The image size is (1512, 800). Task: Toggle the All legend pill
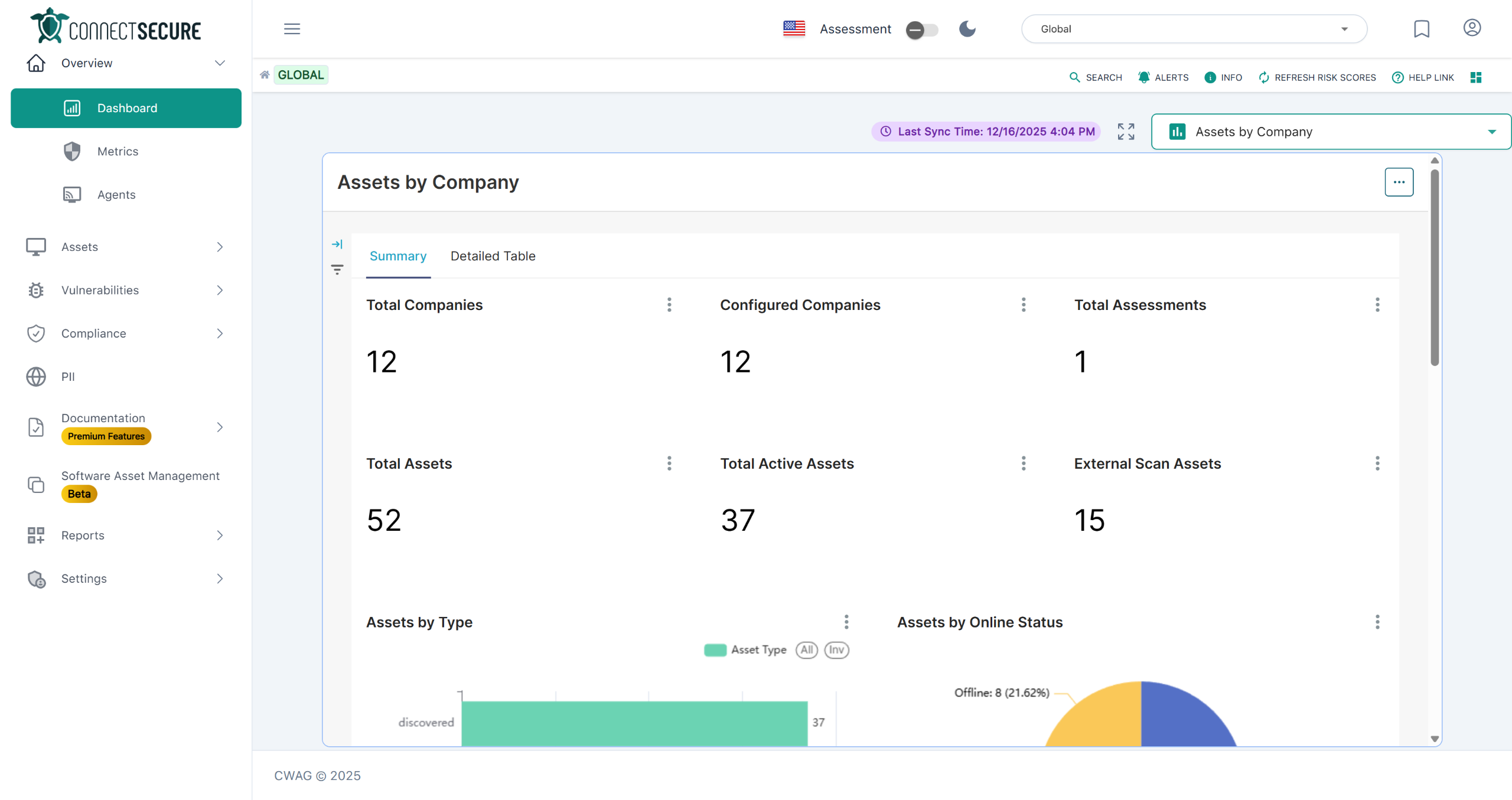tap(807, 650)
